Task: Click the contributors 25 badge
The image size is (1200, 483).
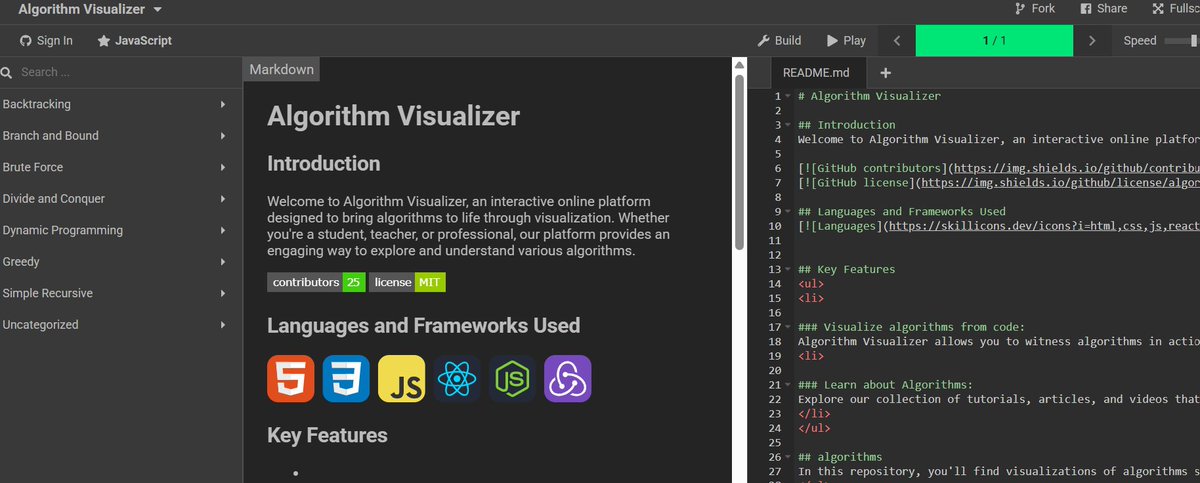Action: 316,282
